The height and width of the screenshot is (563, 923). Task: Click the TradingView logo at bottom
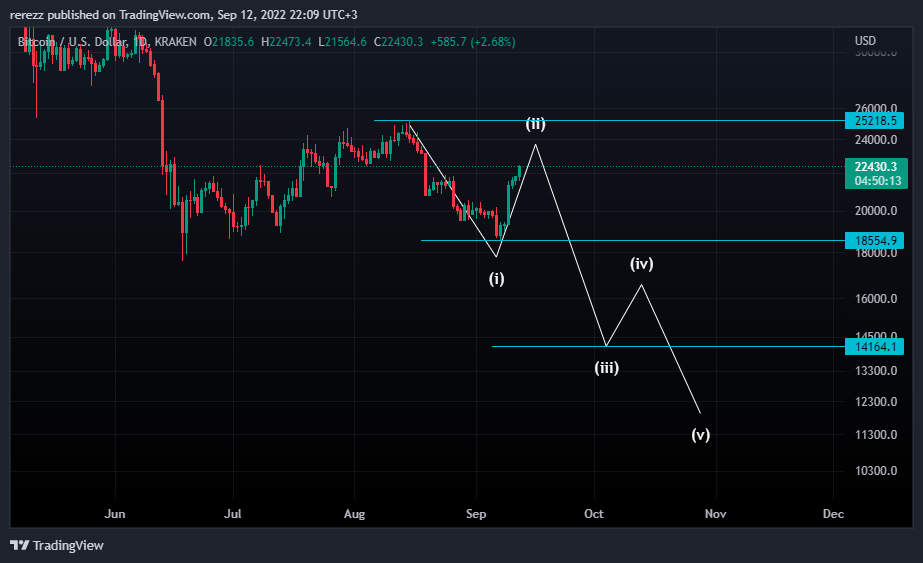pyautogui.click(x=57, y=545)
